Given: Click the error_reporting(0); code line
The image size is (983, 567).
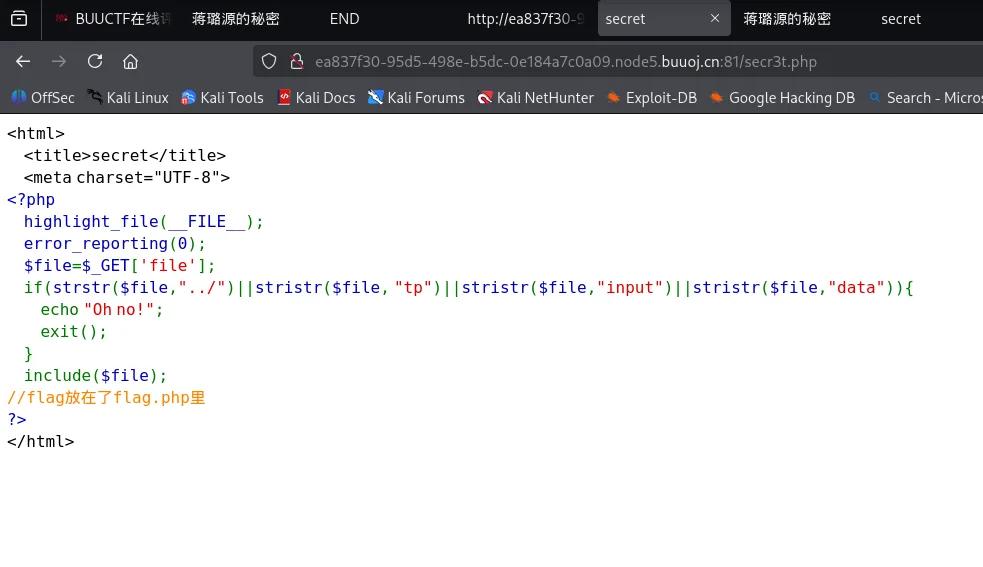Looking at the screenshot, I should tap(115, 243).
